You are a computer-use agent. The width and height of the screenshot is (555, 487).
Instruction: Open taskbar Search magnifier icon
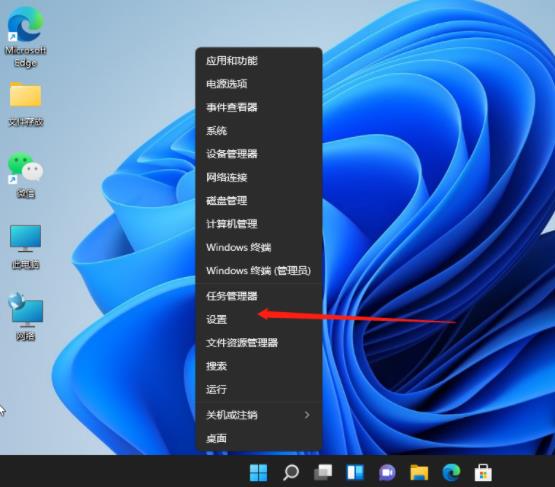291,472
